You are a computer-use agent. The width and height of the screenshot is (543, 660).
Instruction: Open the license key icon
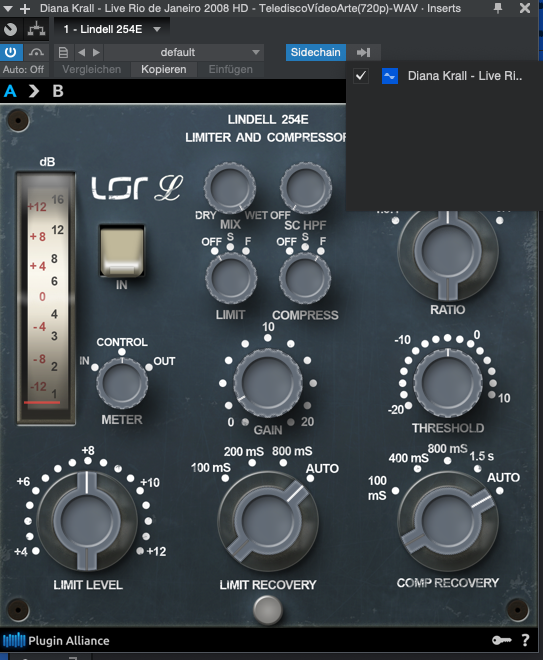pos(502,641)
